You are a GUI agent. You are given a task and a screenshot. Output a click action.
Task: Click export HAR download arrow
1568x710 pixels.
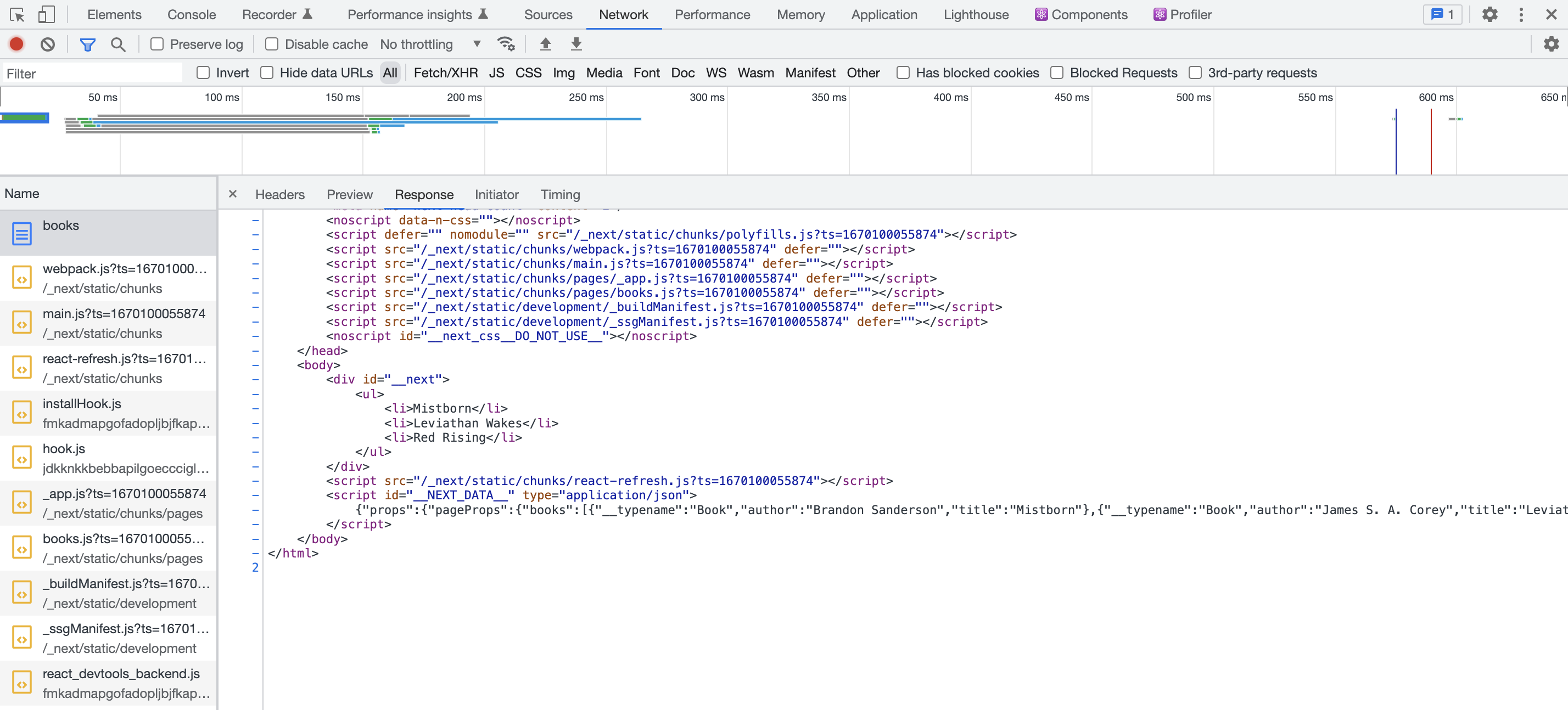(576, 44)
